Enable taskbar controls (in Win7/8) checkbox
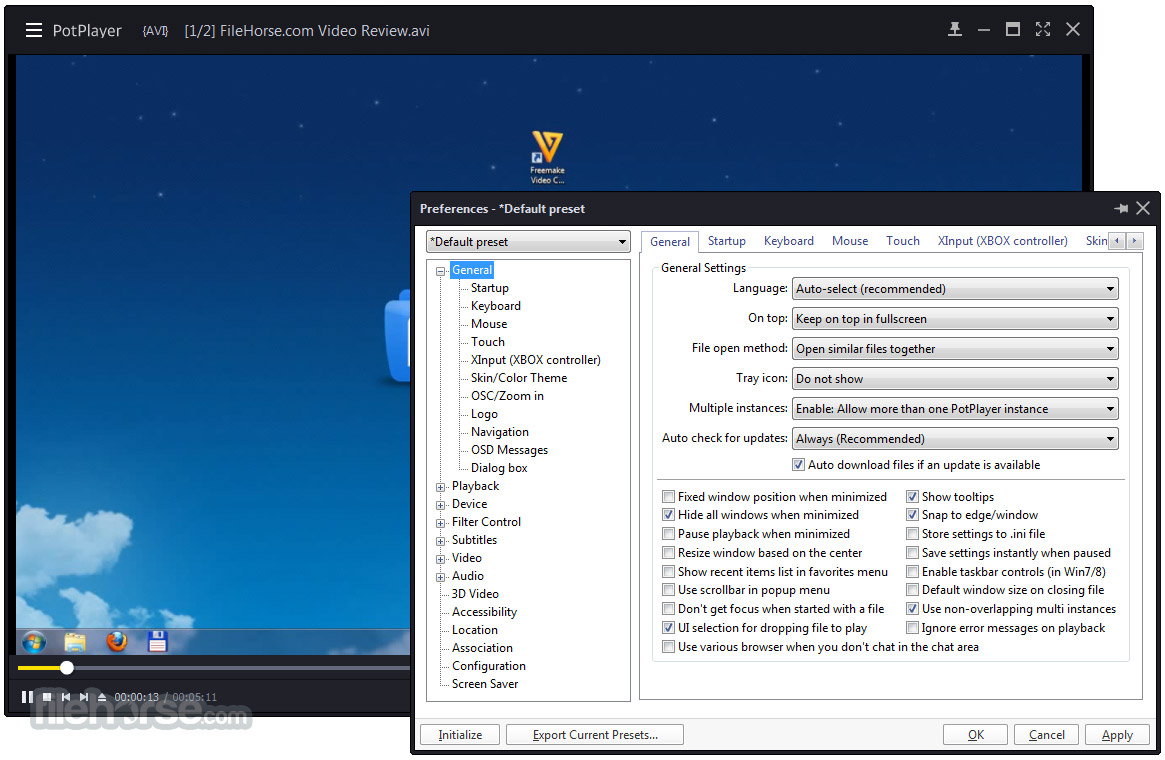Screen dimensions: 1165x760 click(912, 572)
